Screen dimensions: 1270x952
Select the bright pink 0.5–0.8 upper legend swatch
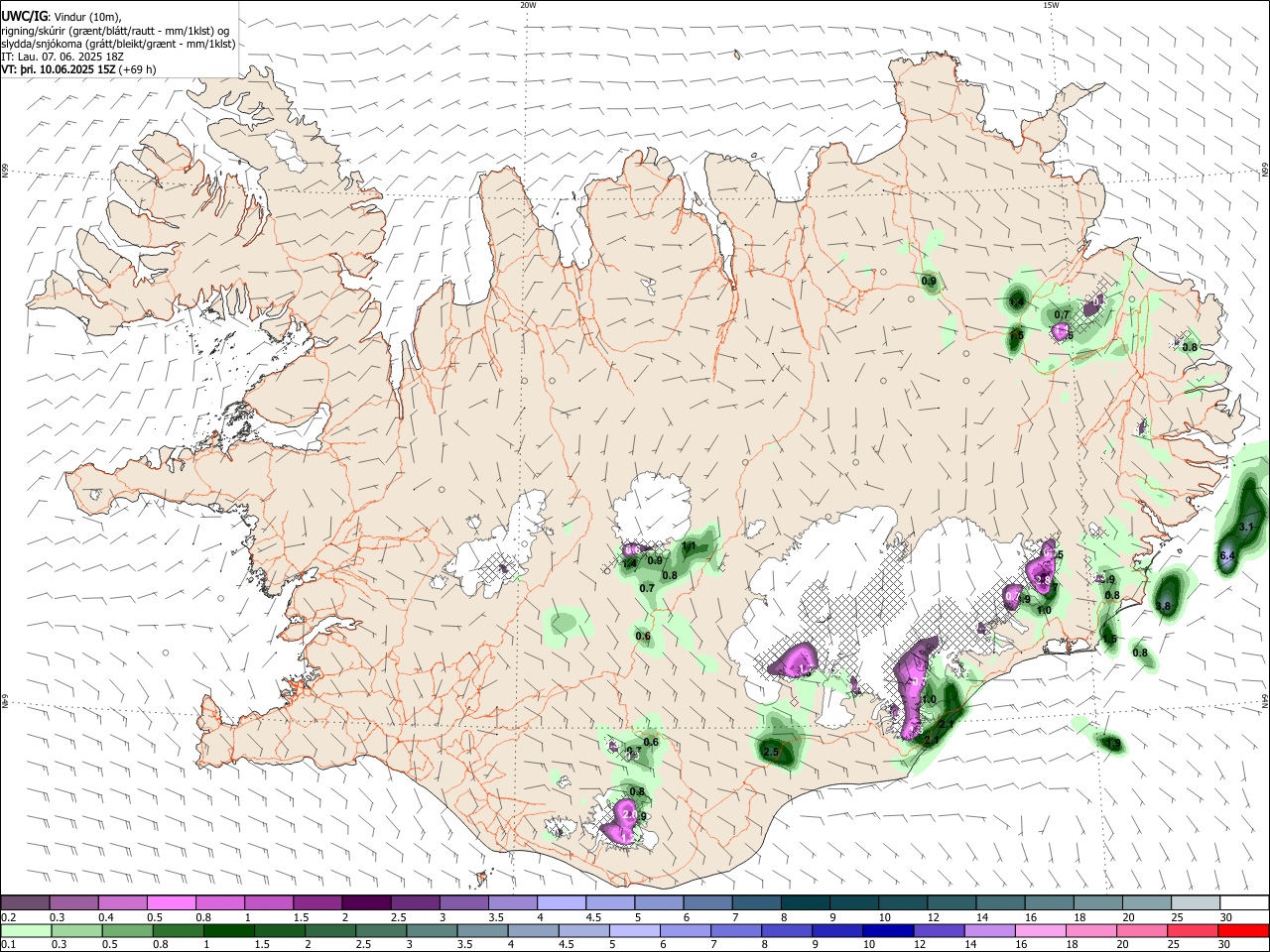(x=172, y=902)
